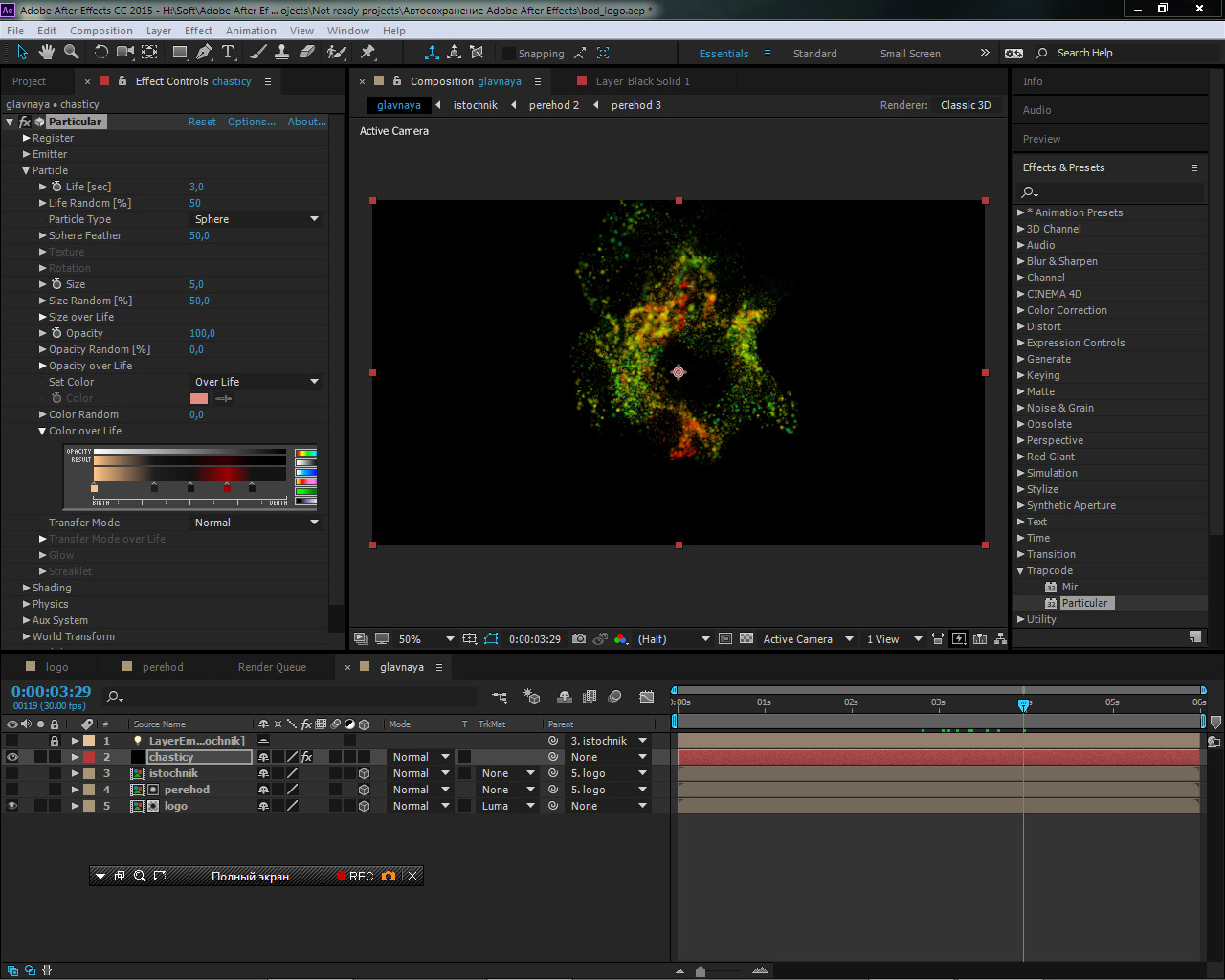Click the Fast Previews lightning icon
The image size is (1225, 980).
959,638
